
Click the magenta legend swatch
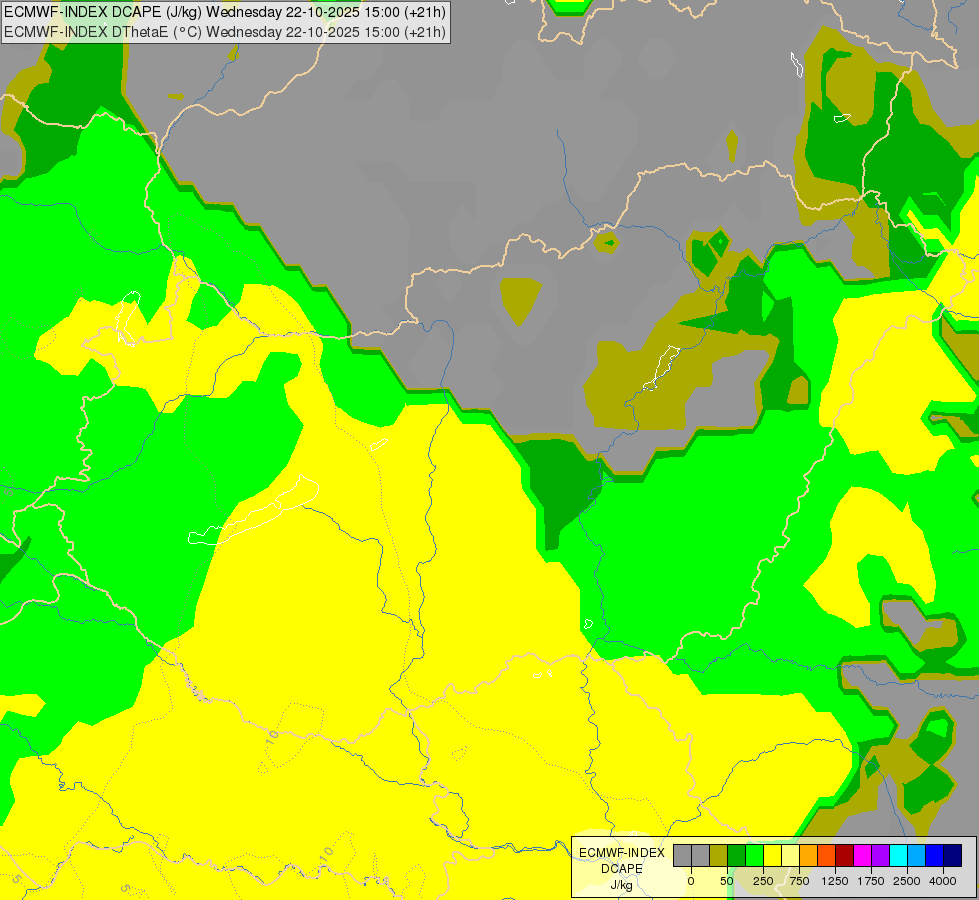(862, 855)
